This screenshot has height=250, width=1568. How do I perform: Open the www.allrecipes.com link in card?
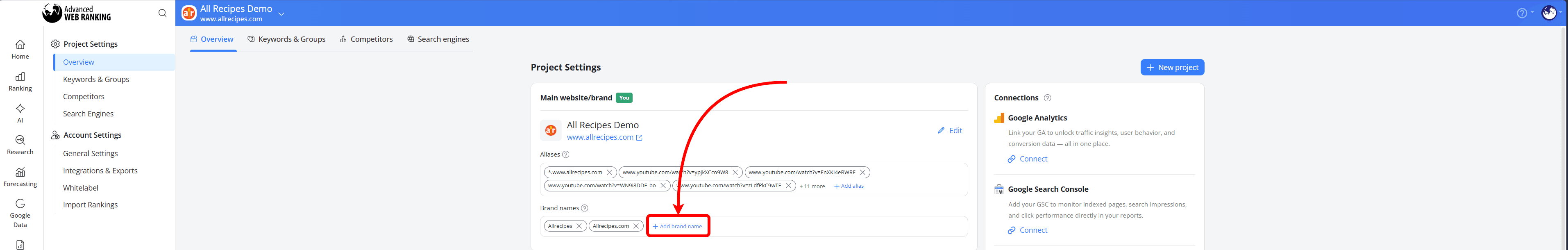(599, 137)
